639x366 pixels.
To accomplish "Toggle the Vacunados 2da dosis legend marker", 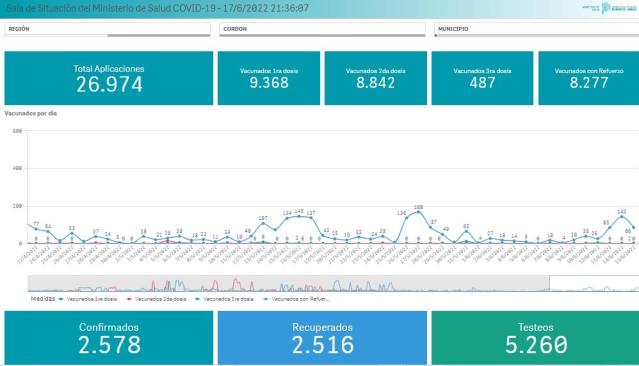I will (x=129, y=299).
